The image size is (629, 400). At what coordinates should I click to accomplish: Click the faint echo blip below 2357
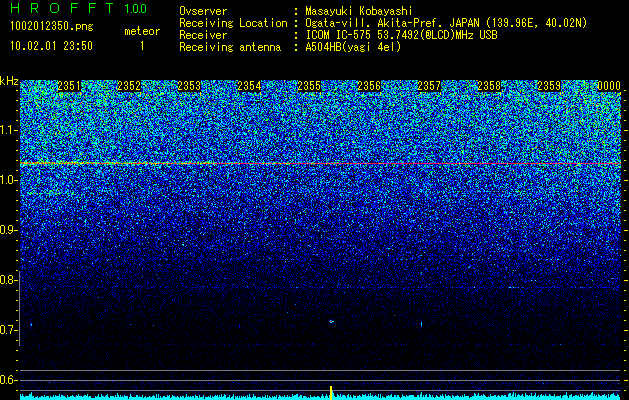click(421, 324)
